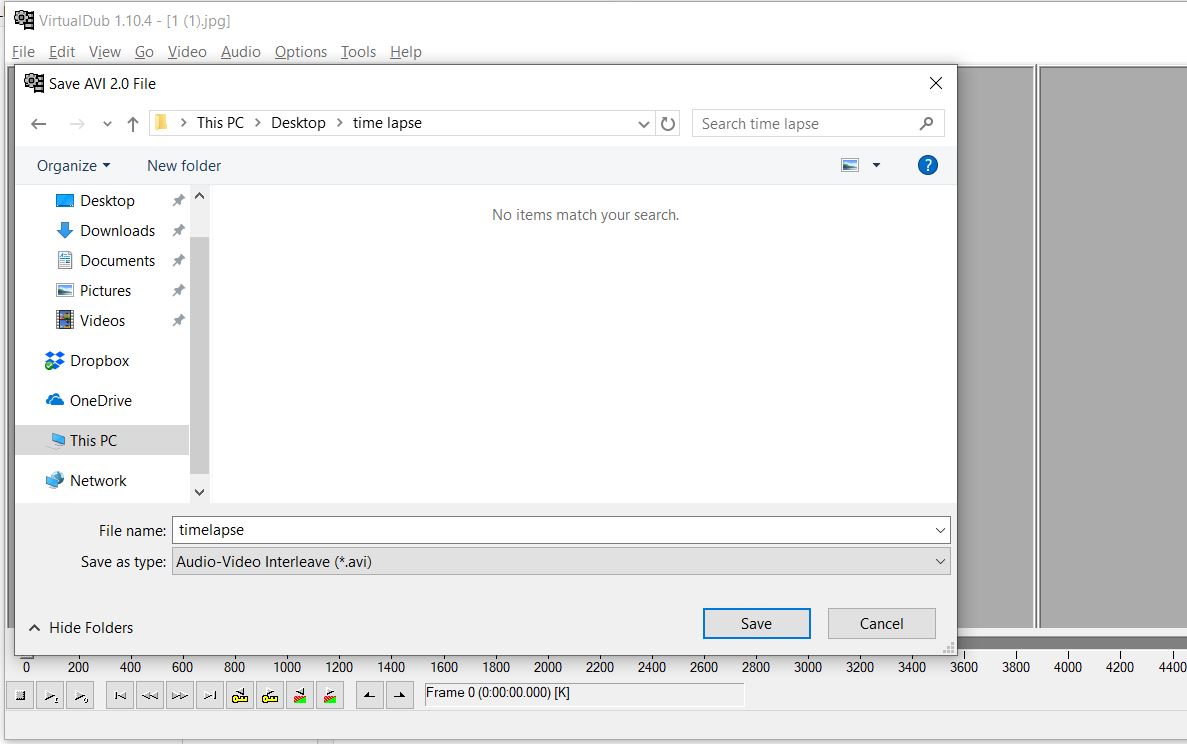Change view with the view icon button

850,165
